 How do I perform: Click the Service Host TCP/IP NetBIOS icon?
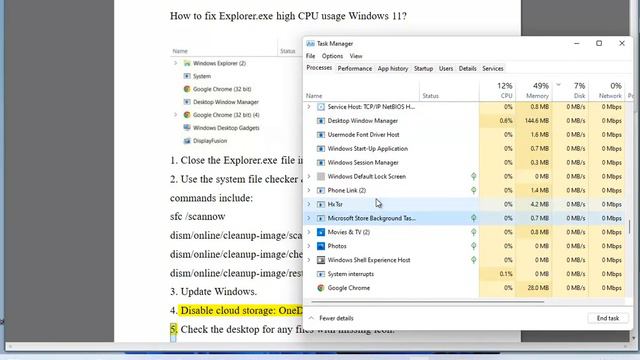point(321,107)
